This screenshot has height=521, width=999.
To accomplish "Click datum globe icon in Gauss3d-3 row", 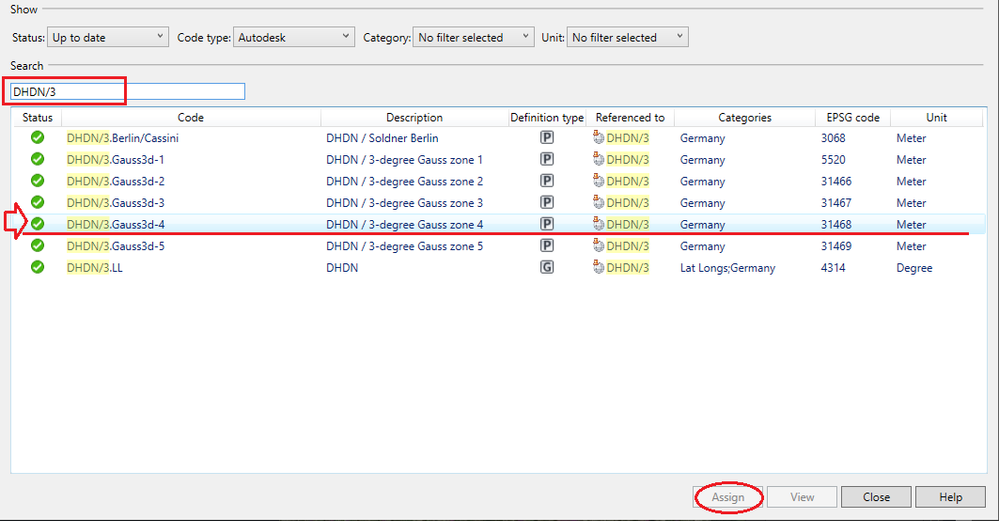I will (598, 202).
